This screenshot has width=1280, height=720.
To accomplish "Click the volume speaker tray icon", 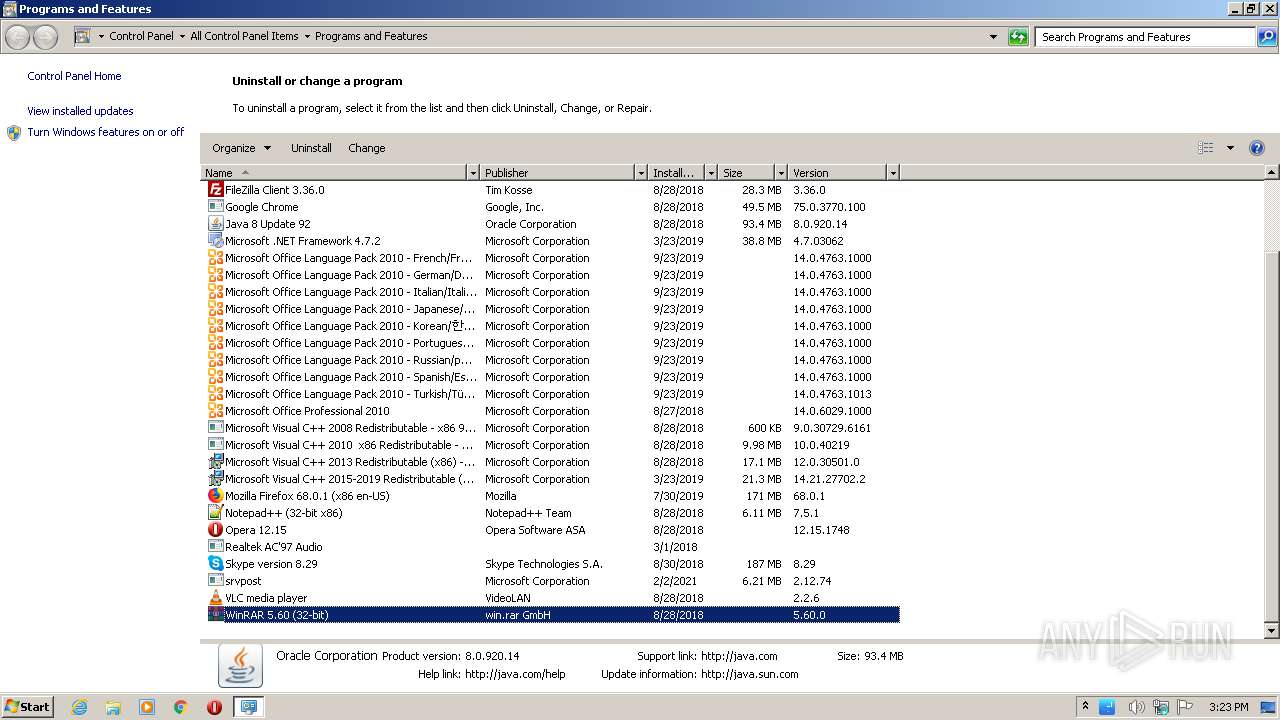I will (x=1136, y=707).
